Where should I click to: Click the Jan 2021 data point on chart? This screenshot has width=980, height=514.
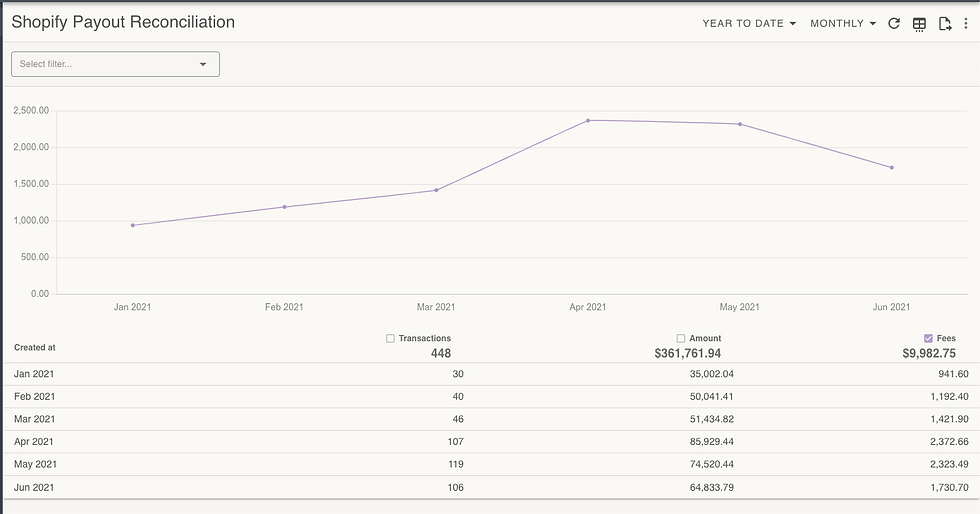(x=132, y=225)
